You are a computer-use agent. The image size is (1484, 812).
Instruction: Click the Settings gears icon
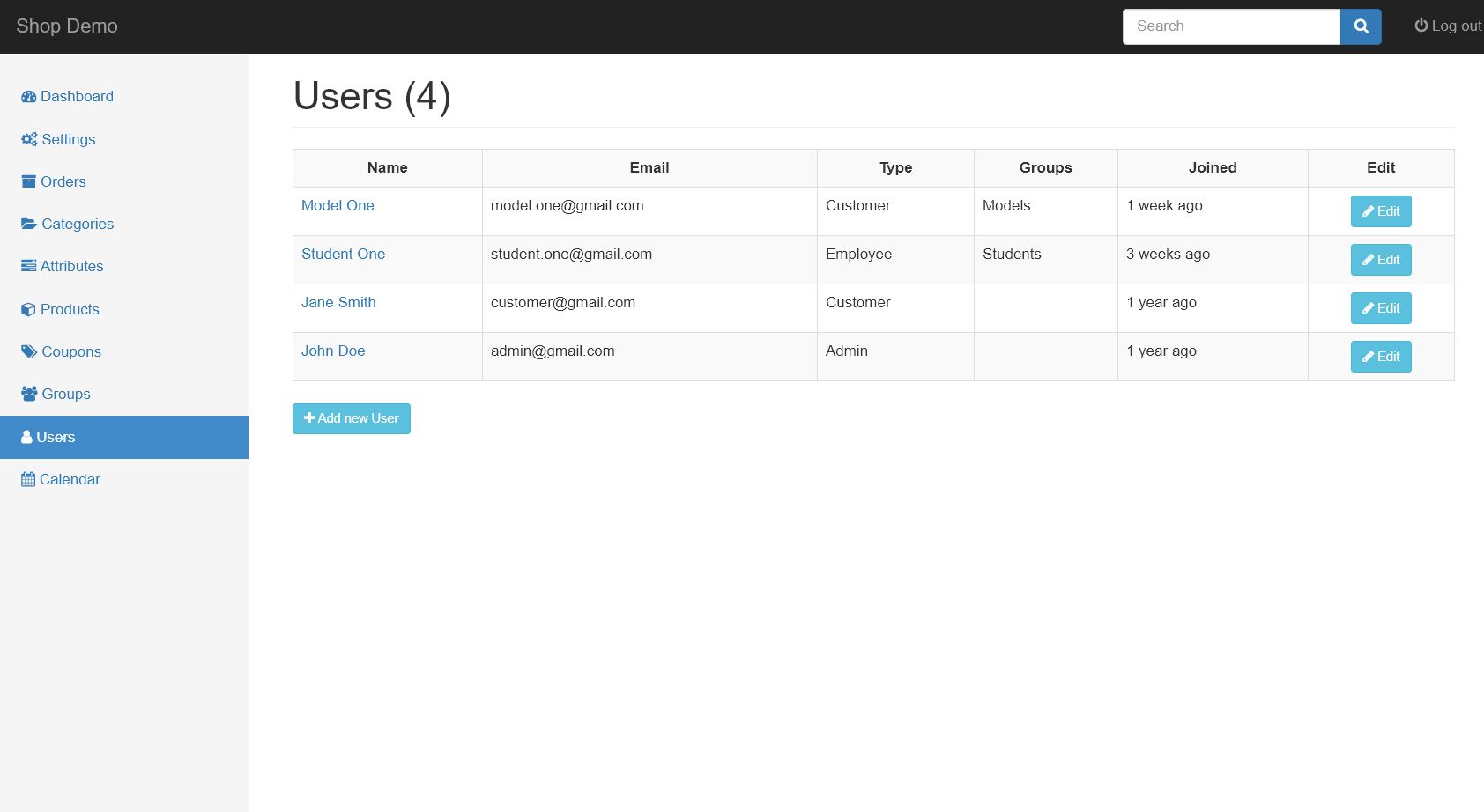pyautogui.click(x=29, y=139)
